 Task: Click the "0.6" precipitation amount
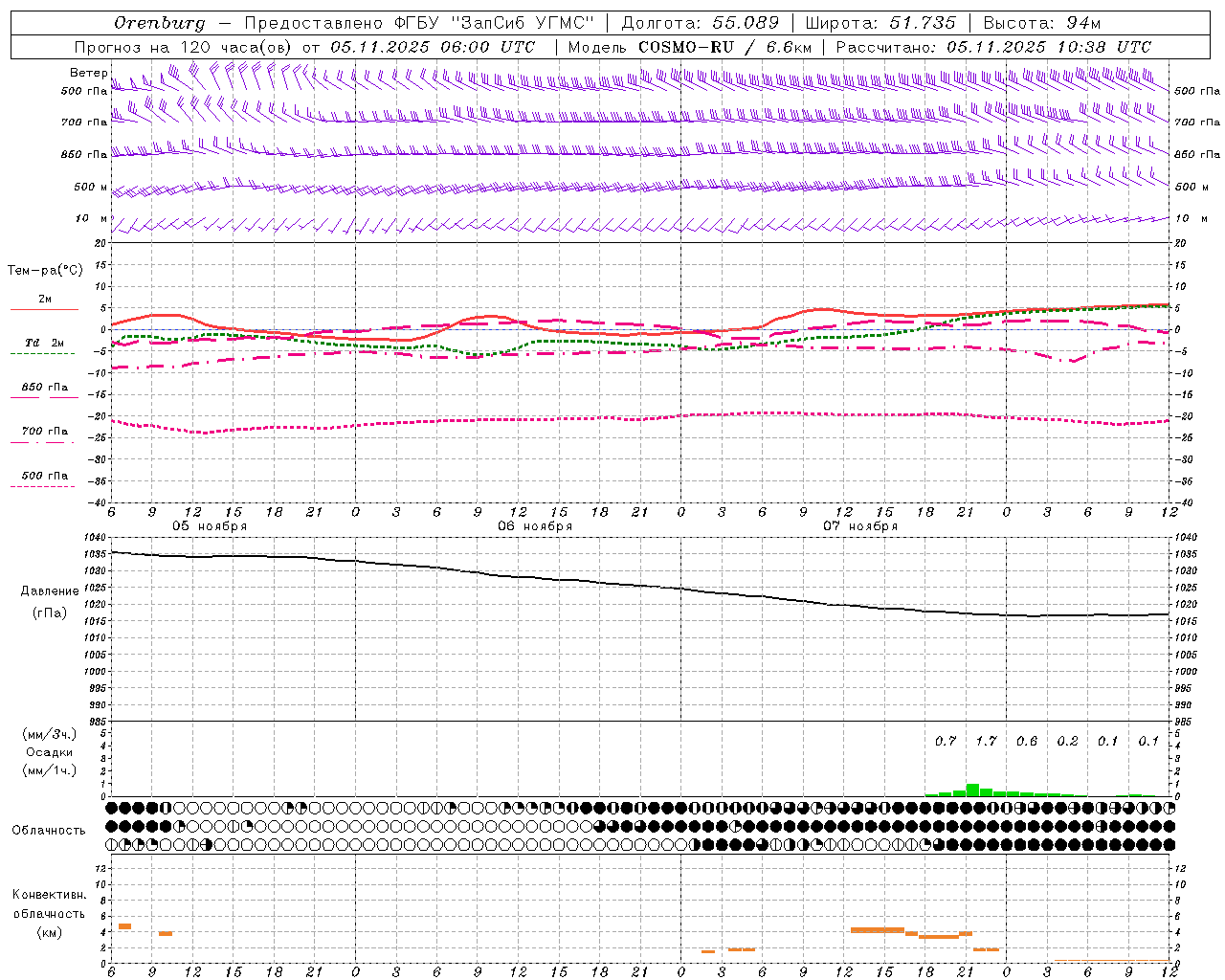1027,742
